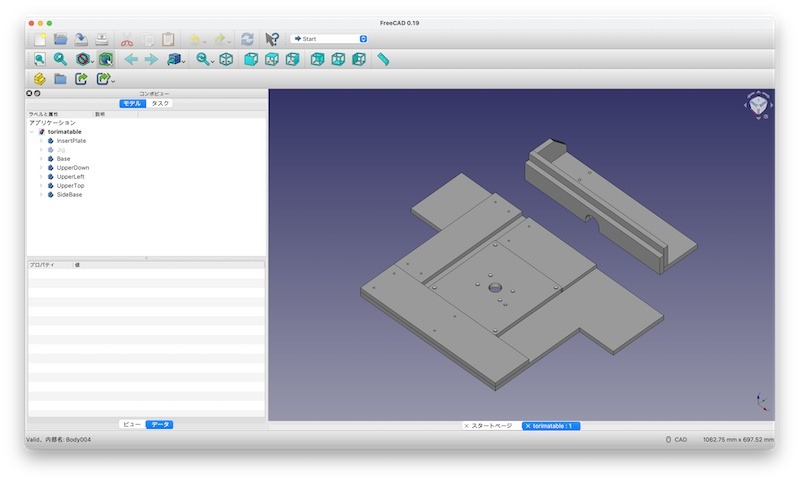Screen dimensions: 800x482
Task: Close the torimatable : 1 tab
Action: tap(527, 426)
